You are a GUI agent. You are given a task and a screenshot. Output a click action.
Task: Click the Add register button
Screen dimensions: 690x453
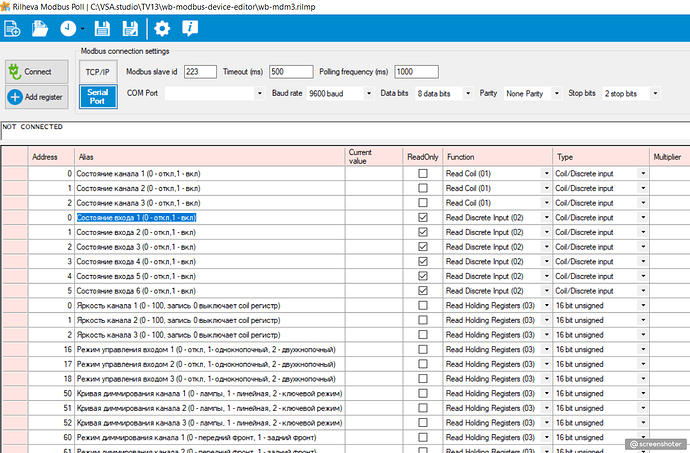(x=37, y=97)
